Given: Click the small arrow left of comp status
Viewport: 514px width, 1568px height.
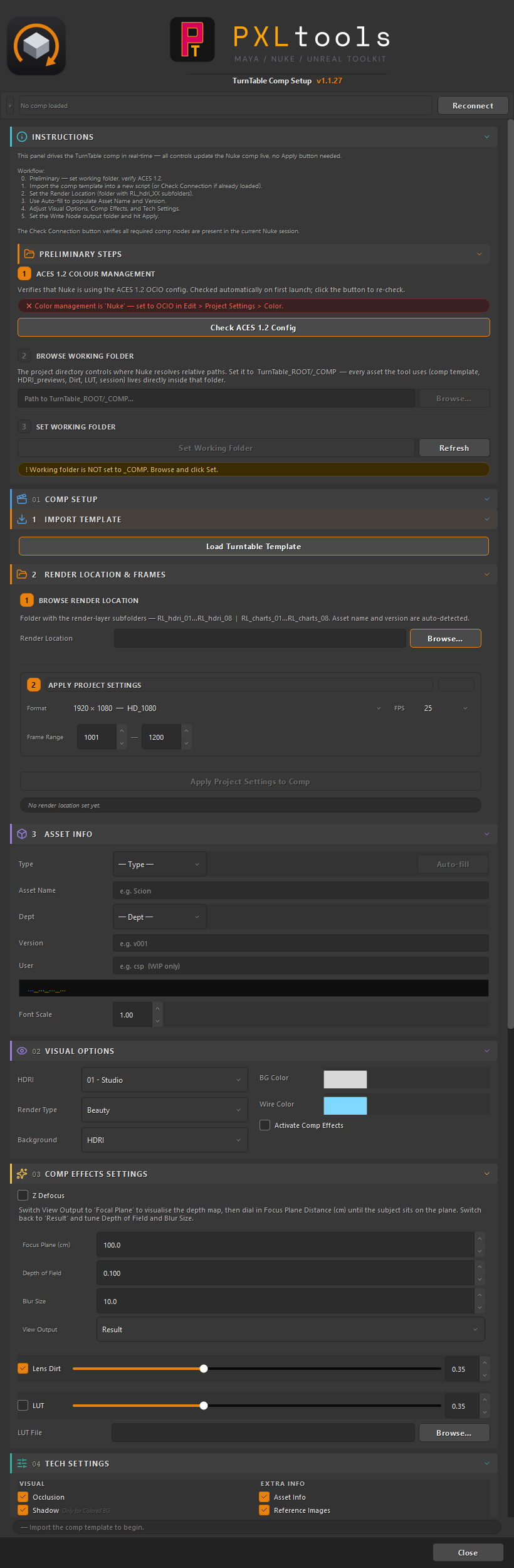Looking at the screenshot, I should coord(10,105).
